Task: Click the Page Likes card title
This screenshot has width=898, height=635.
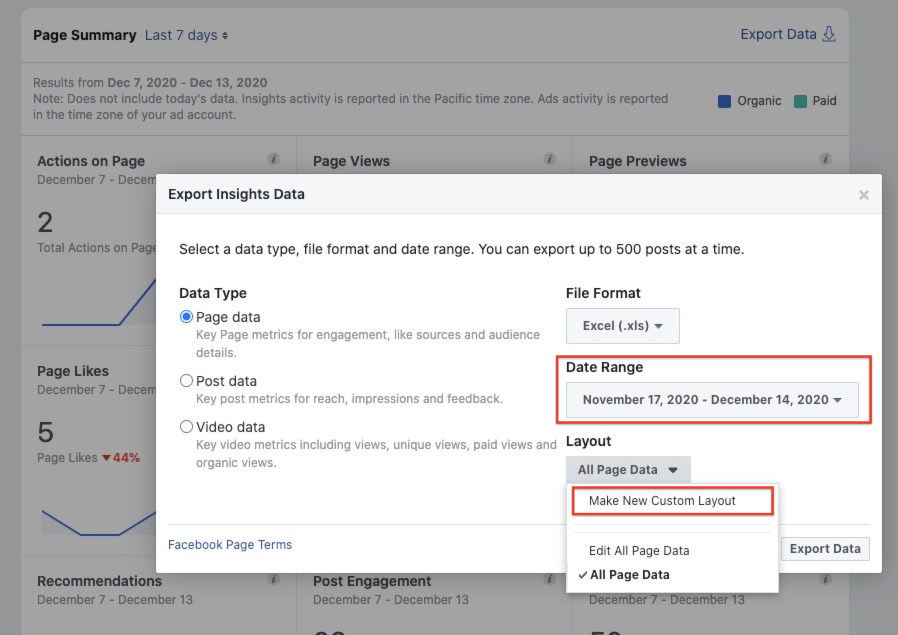Action: (73, 371)
